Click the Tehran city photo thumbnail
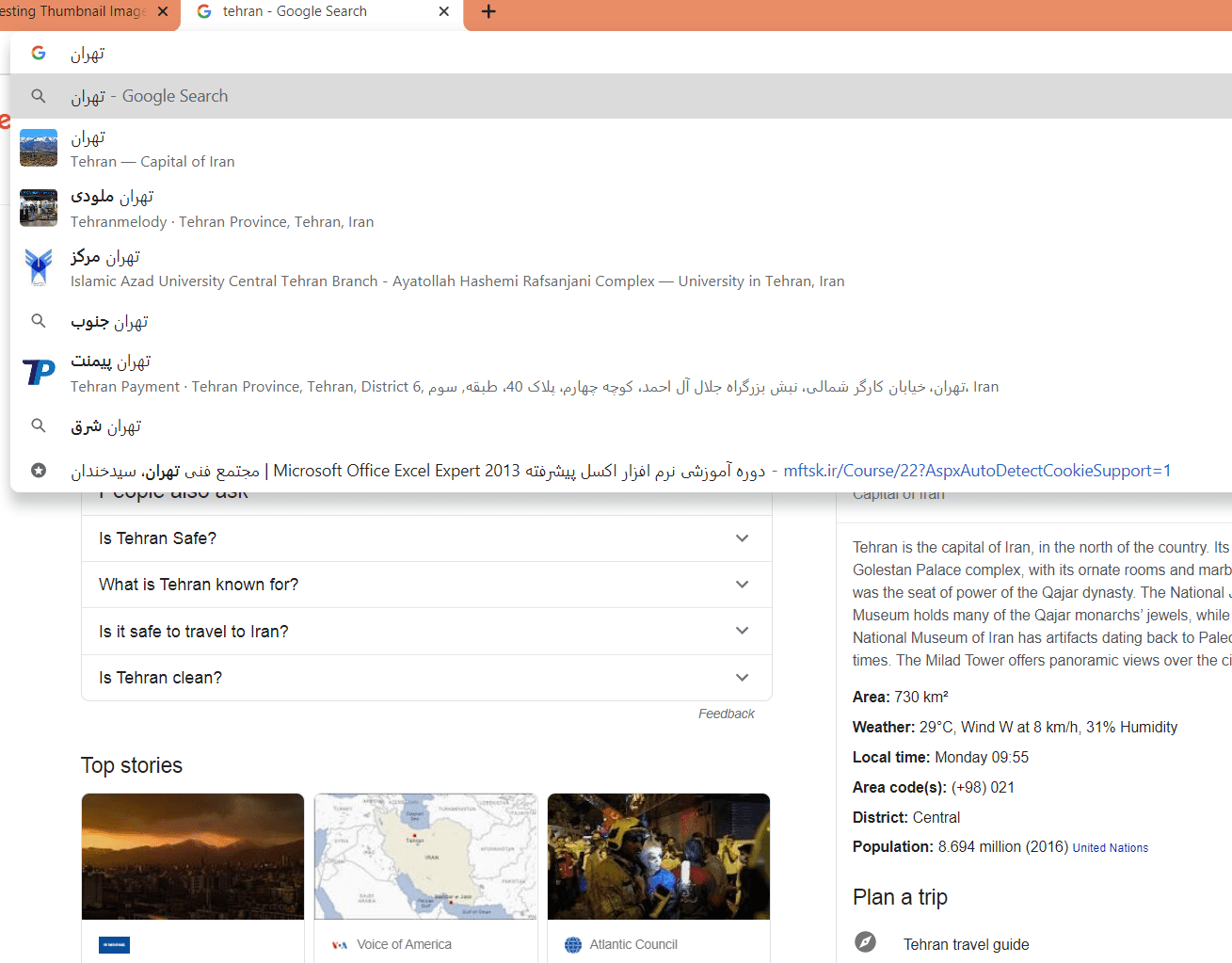1232x963 pixels. pos(39,148)
